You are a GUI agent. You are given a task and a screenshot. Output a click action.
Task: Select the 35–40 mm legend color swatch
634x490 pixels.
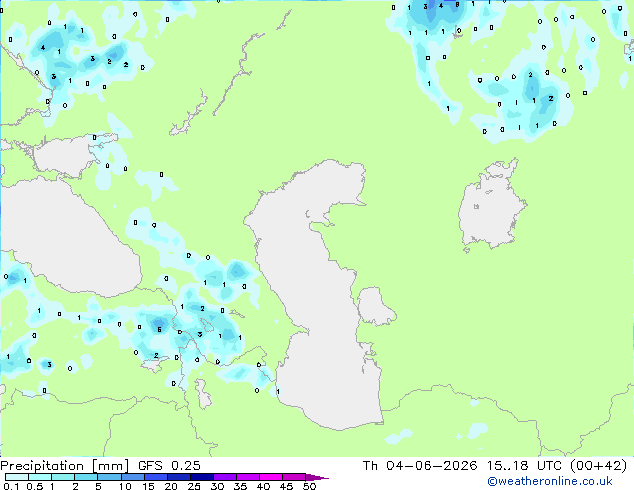point(248,477)
